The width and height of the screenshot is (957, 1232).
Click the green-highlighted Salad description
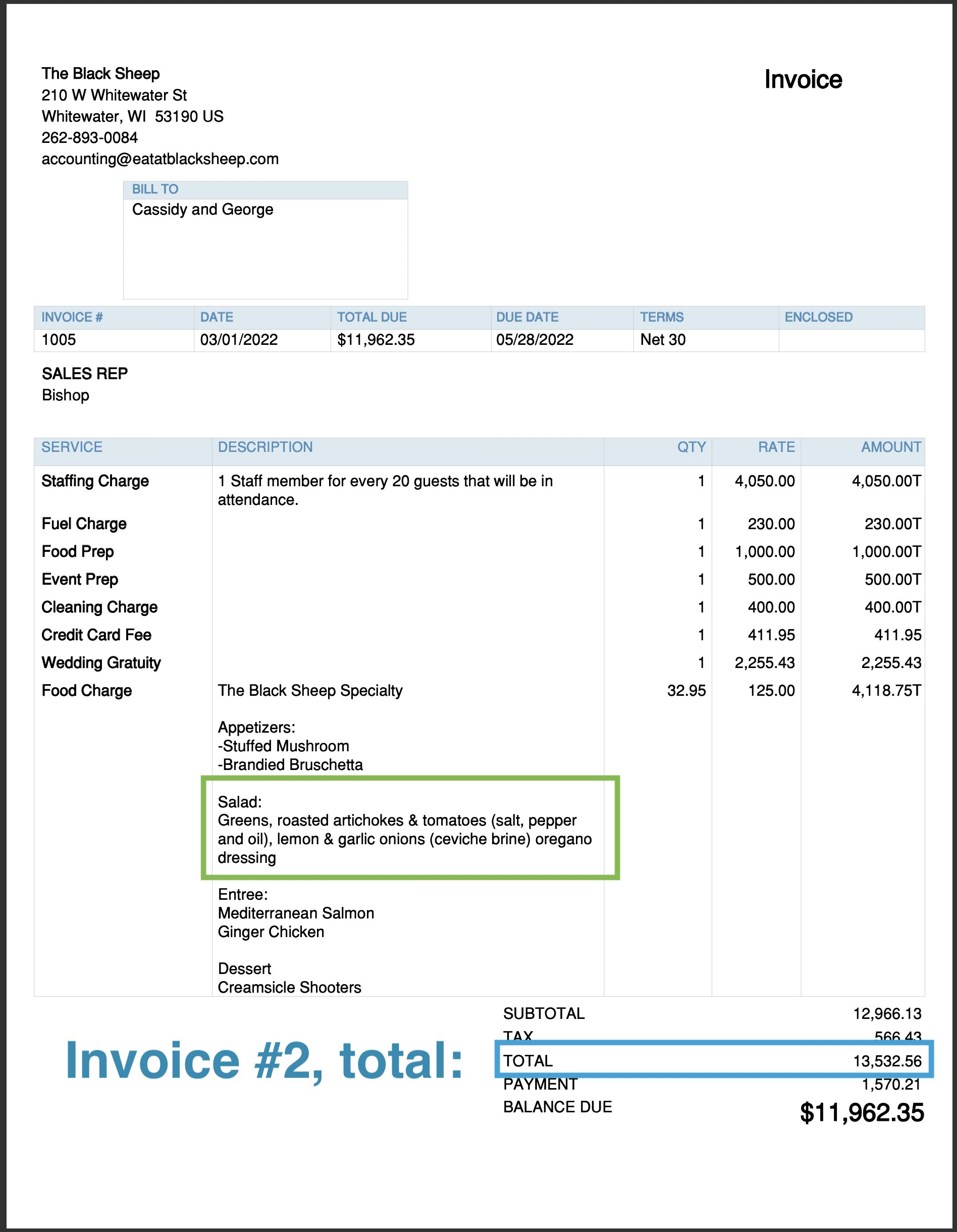point(404,830)
